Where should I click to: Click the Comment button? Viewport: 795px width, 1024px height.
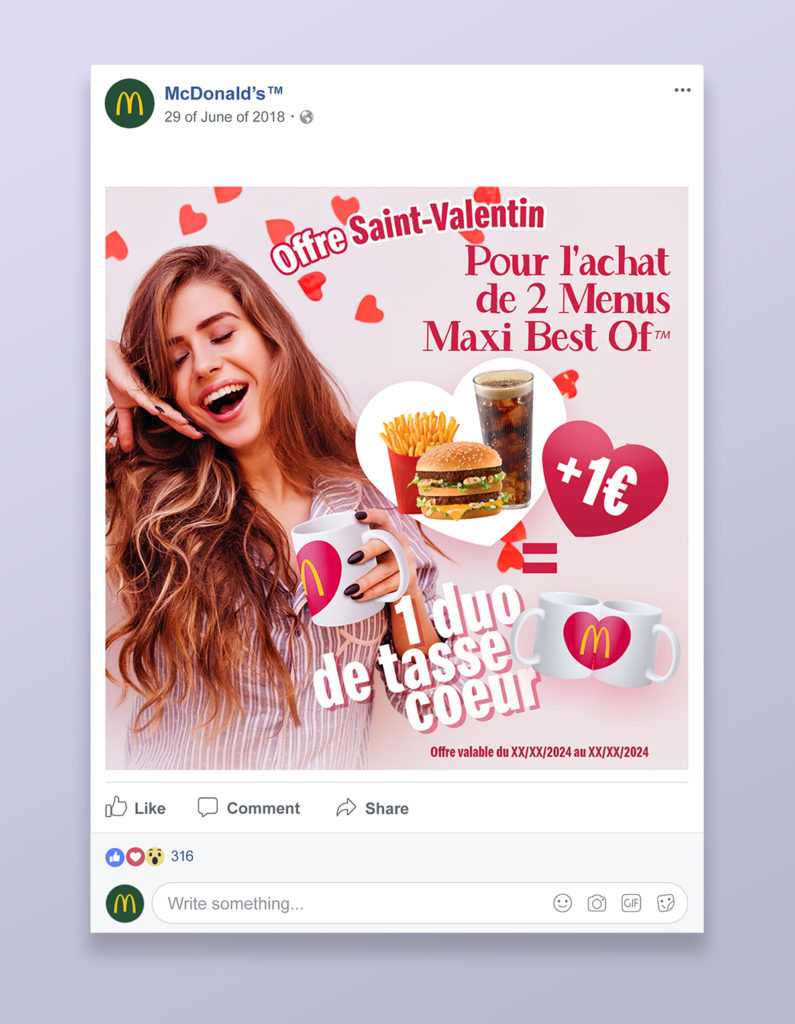coord(249,808)
